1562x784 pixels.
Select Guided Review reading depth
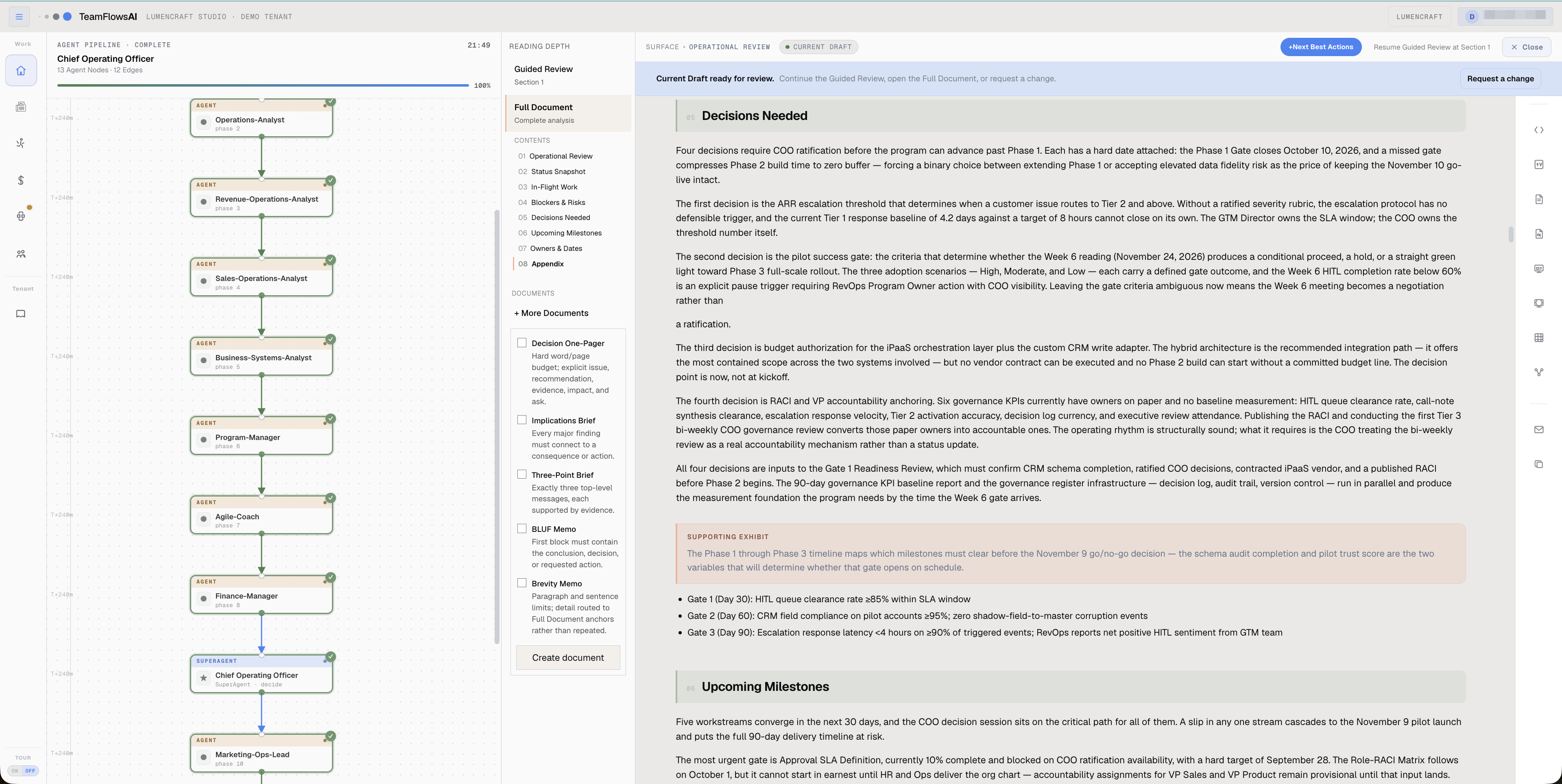coord(568,74)
